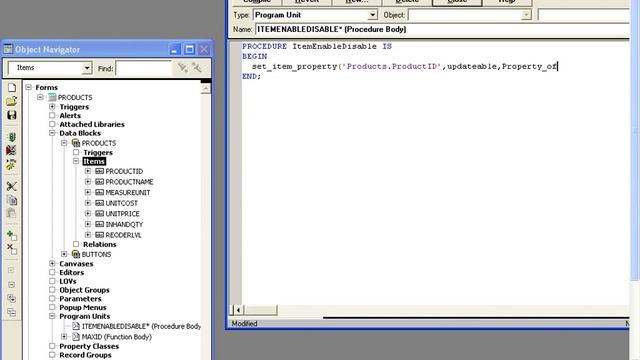Expand the MEASUREUNIT item node
The width and height of the screenshot is (640, 360).
pos(88,192)
